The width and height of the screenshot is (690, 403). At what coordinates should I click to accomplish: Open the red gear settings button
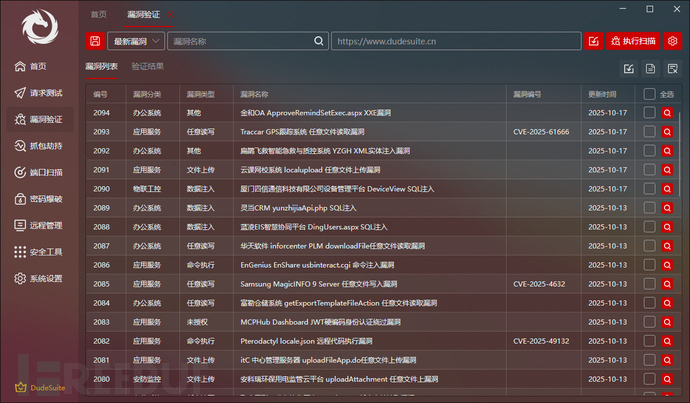click(x=672, y=41)
